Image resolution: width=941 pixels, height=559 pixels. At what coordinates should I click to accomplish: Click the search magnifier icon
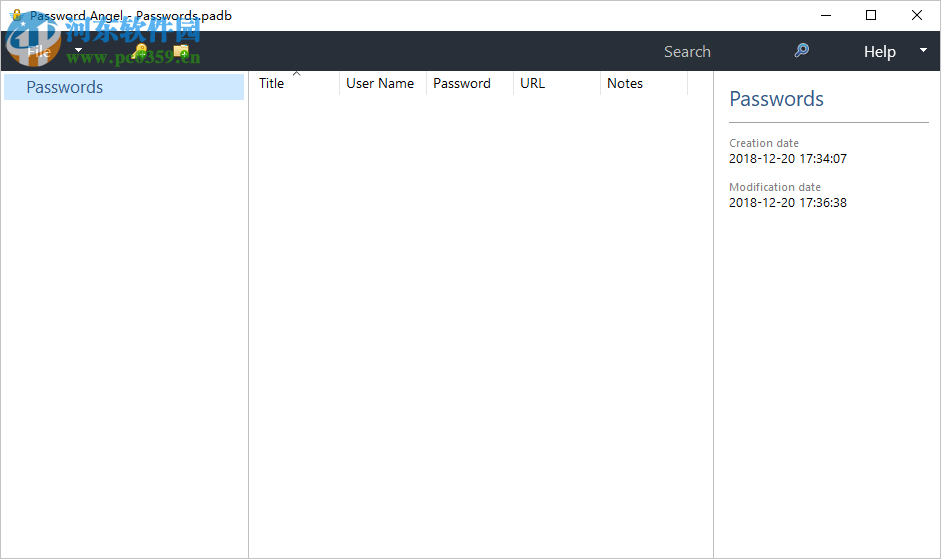[801, 50]
